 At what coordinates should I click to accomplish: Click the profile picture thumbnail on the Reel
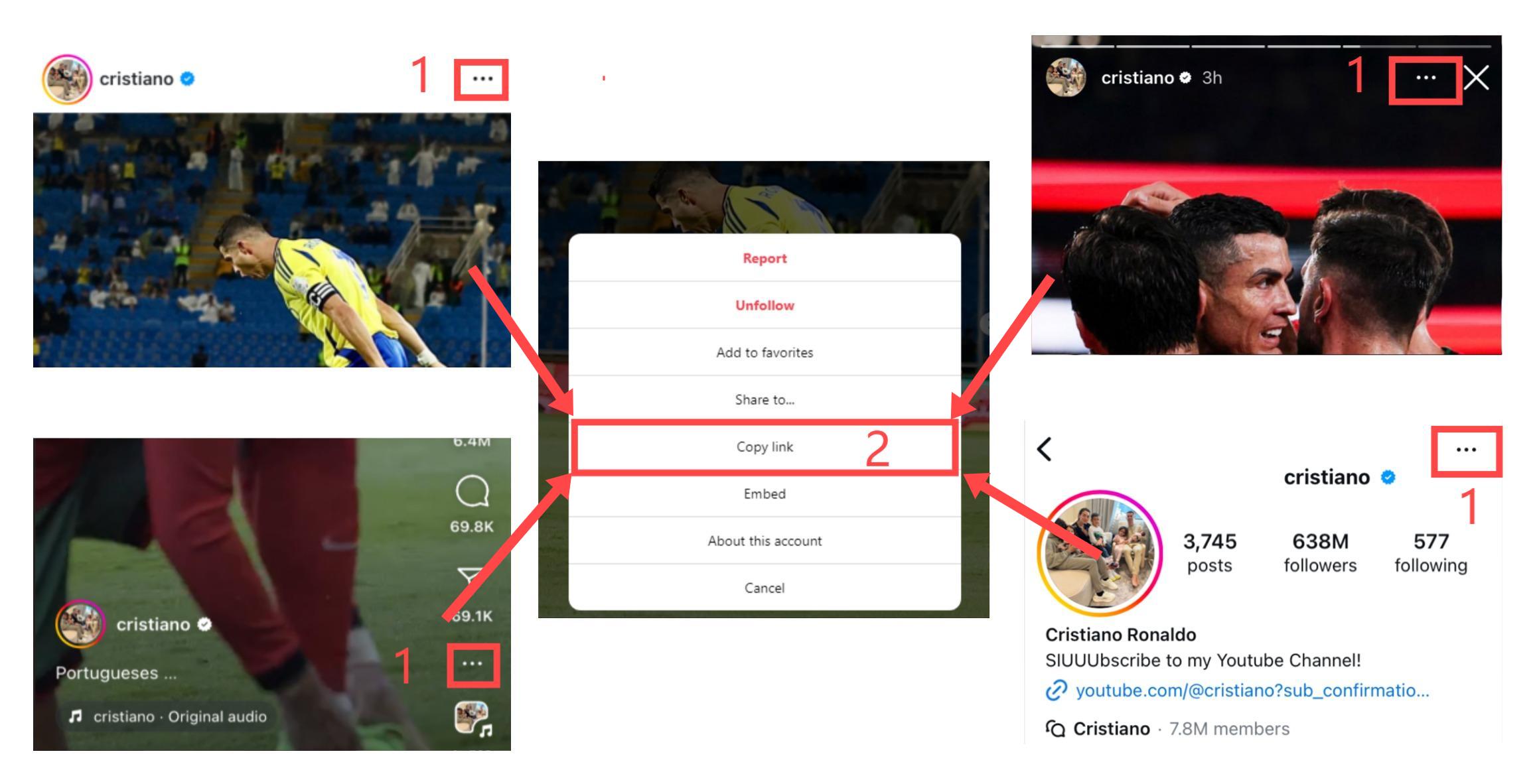81,622
